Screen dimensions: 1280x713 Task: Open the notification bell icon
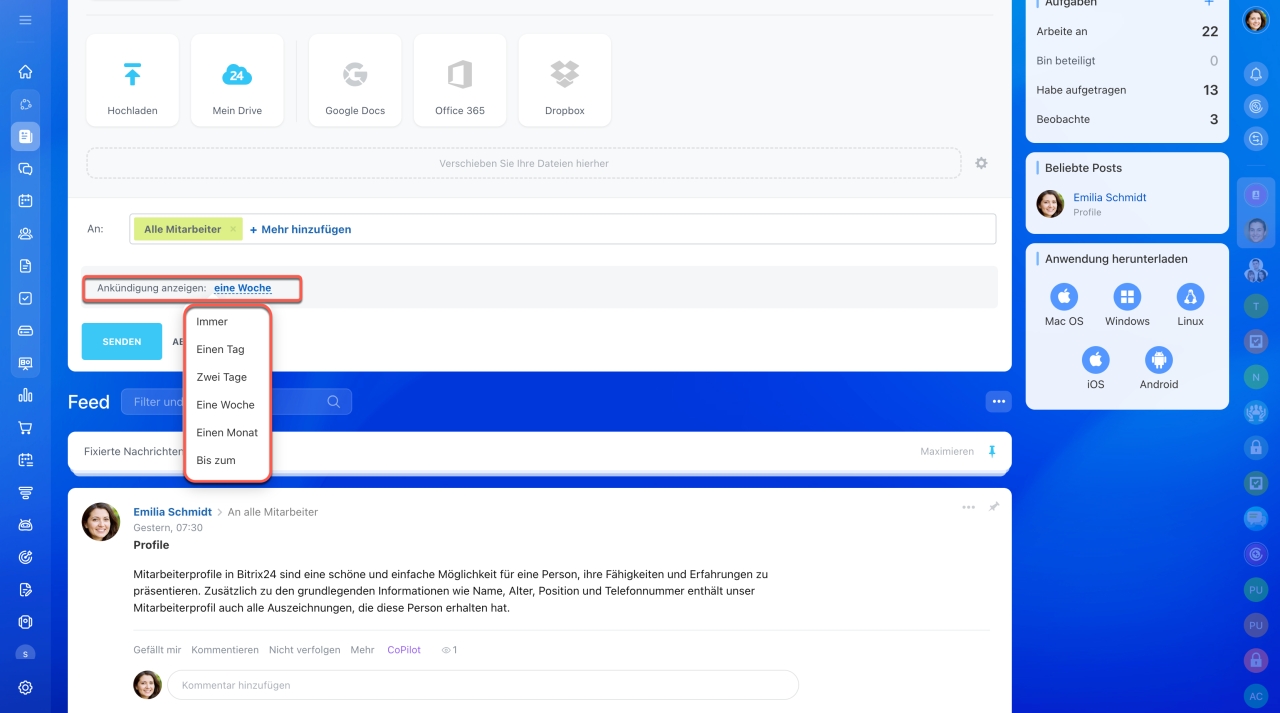[x=1256, y=74]
